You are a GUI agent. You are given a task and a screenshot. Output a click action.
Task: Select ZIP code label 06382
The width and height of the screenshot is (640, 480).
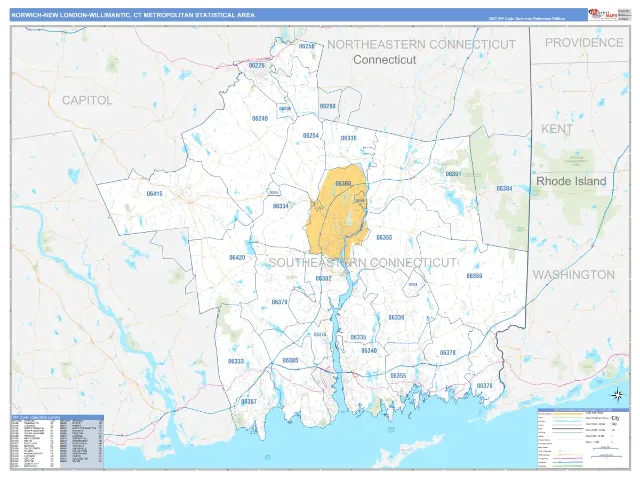[323, 278]
